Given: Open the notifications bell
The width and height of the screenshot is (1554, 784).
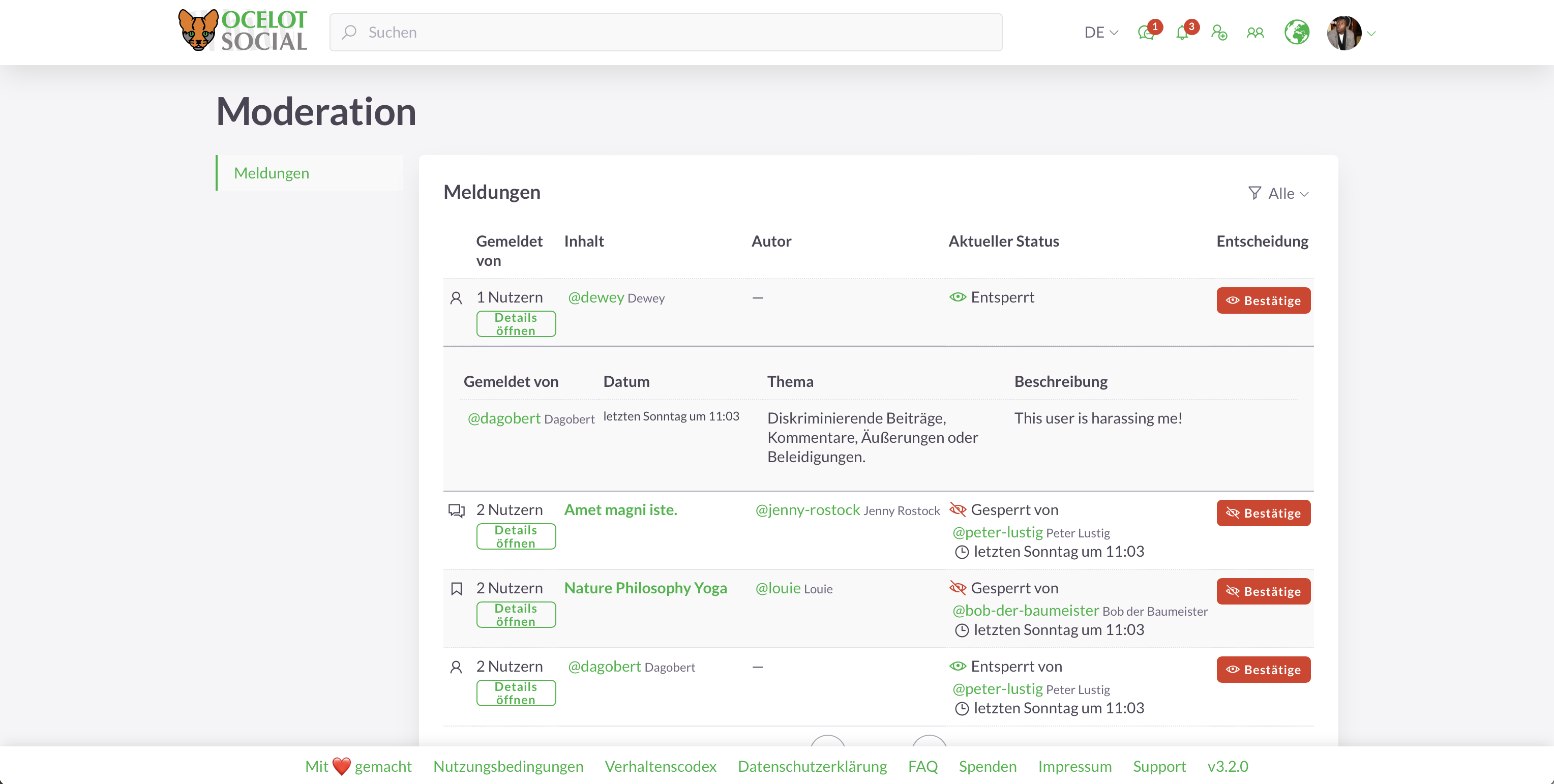Looking at the screenshot, I should [1182, 33].
